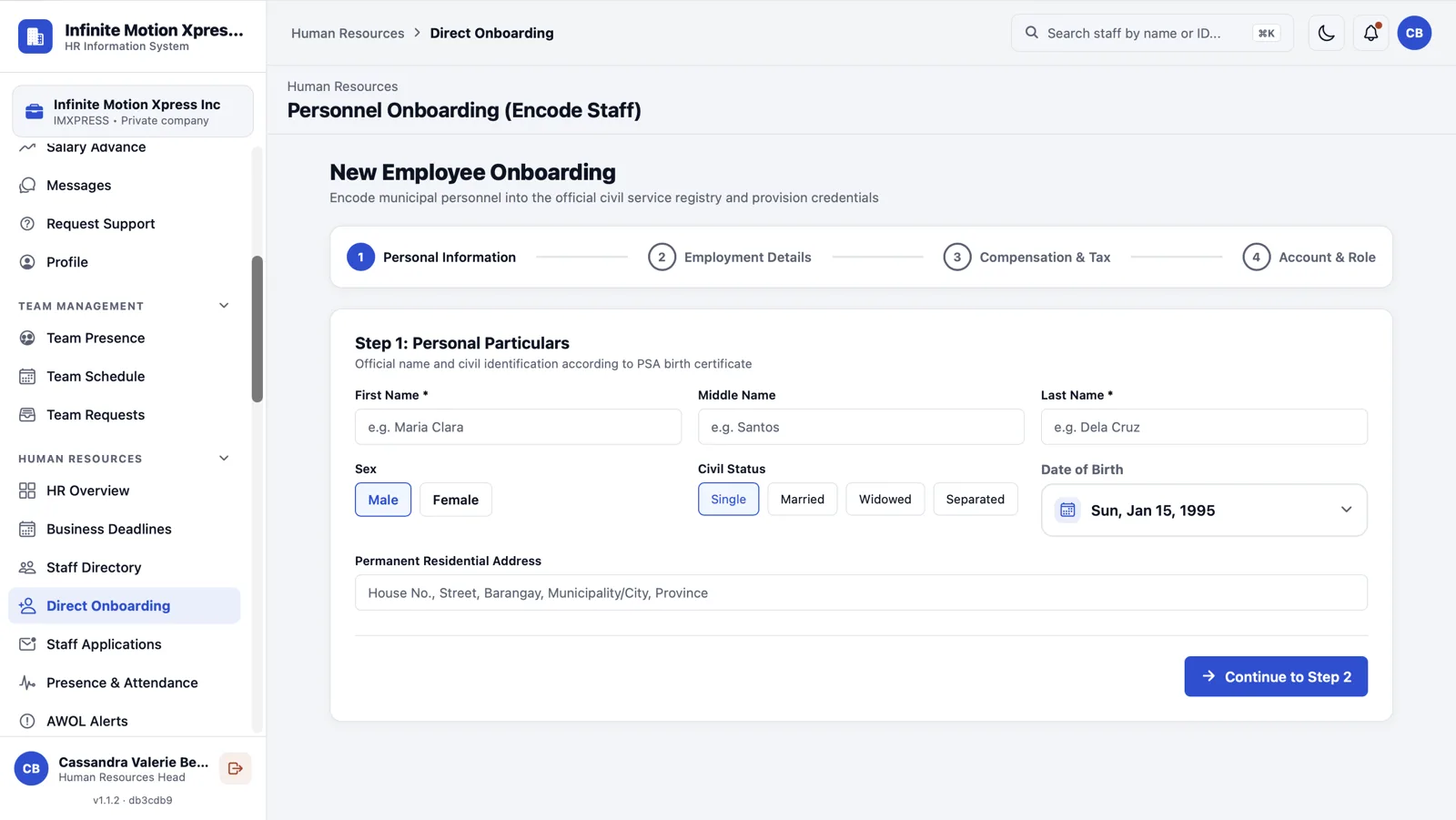Screen dimensions: 1456x820
Task: Click the Presence & Attendance pulse icon
Action: pos(27,683)
